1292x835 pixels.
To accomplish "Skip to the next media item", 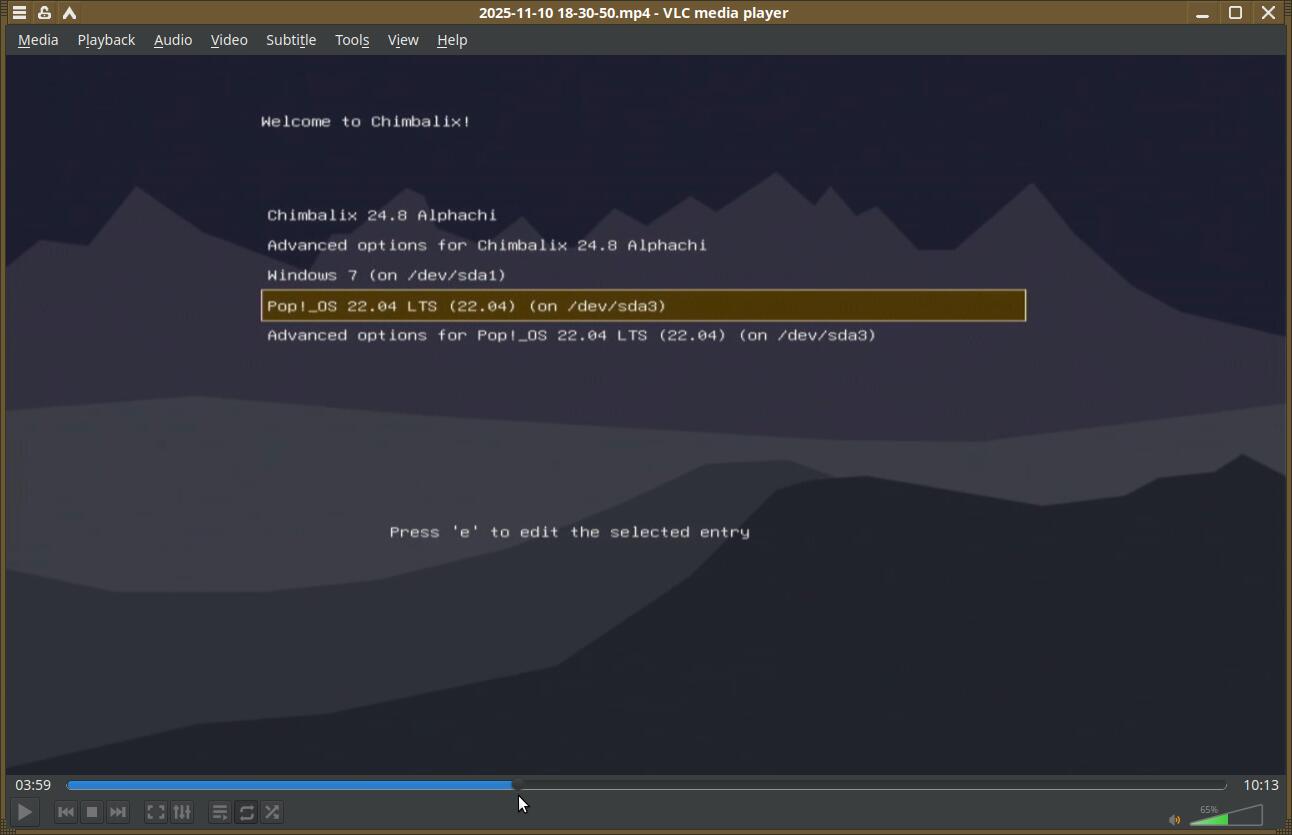I will 118,812.
